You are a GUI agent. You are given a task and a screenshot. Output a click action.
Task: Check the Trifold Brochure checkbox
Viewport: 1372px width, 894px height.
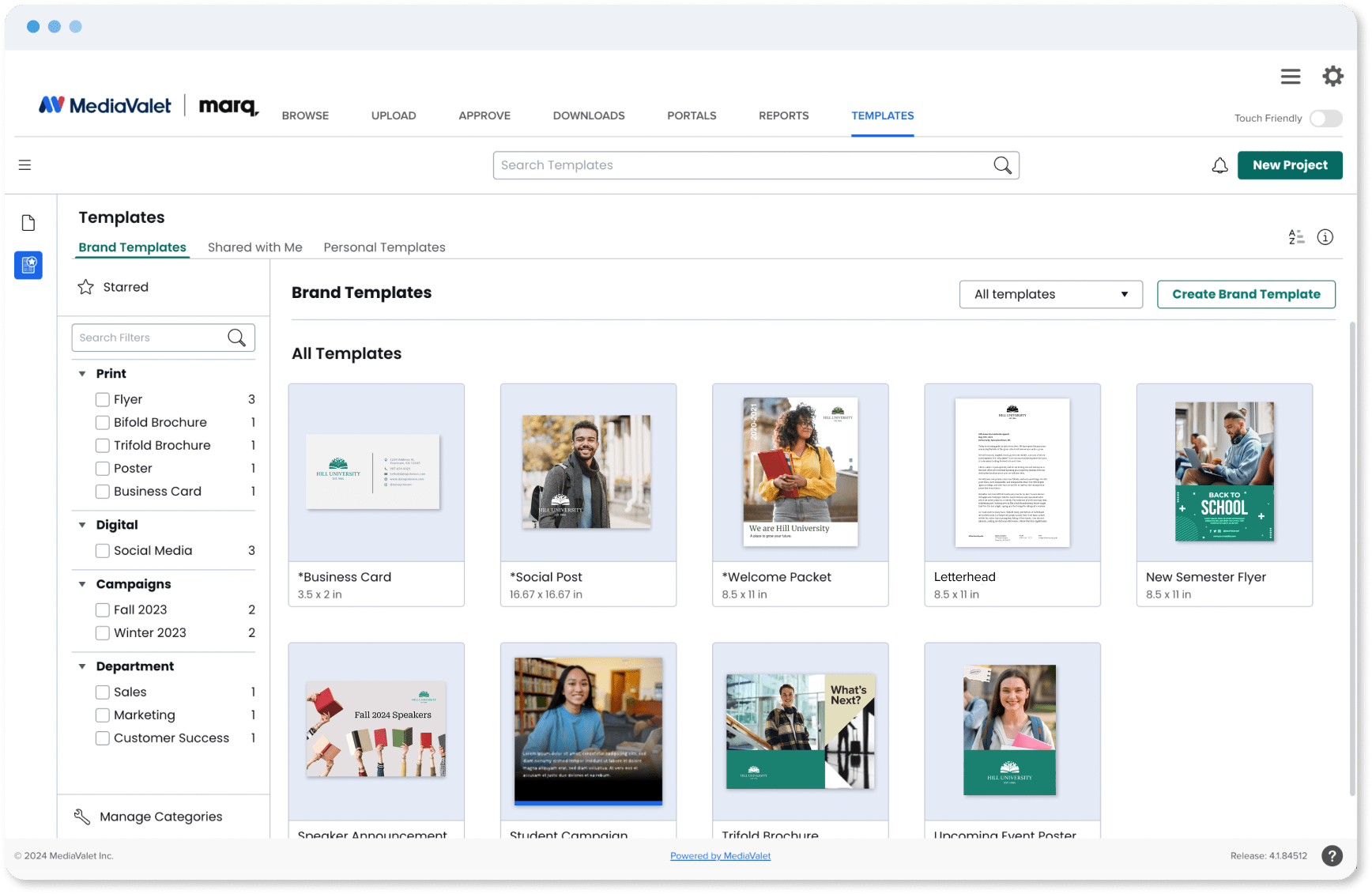[103, 445]
